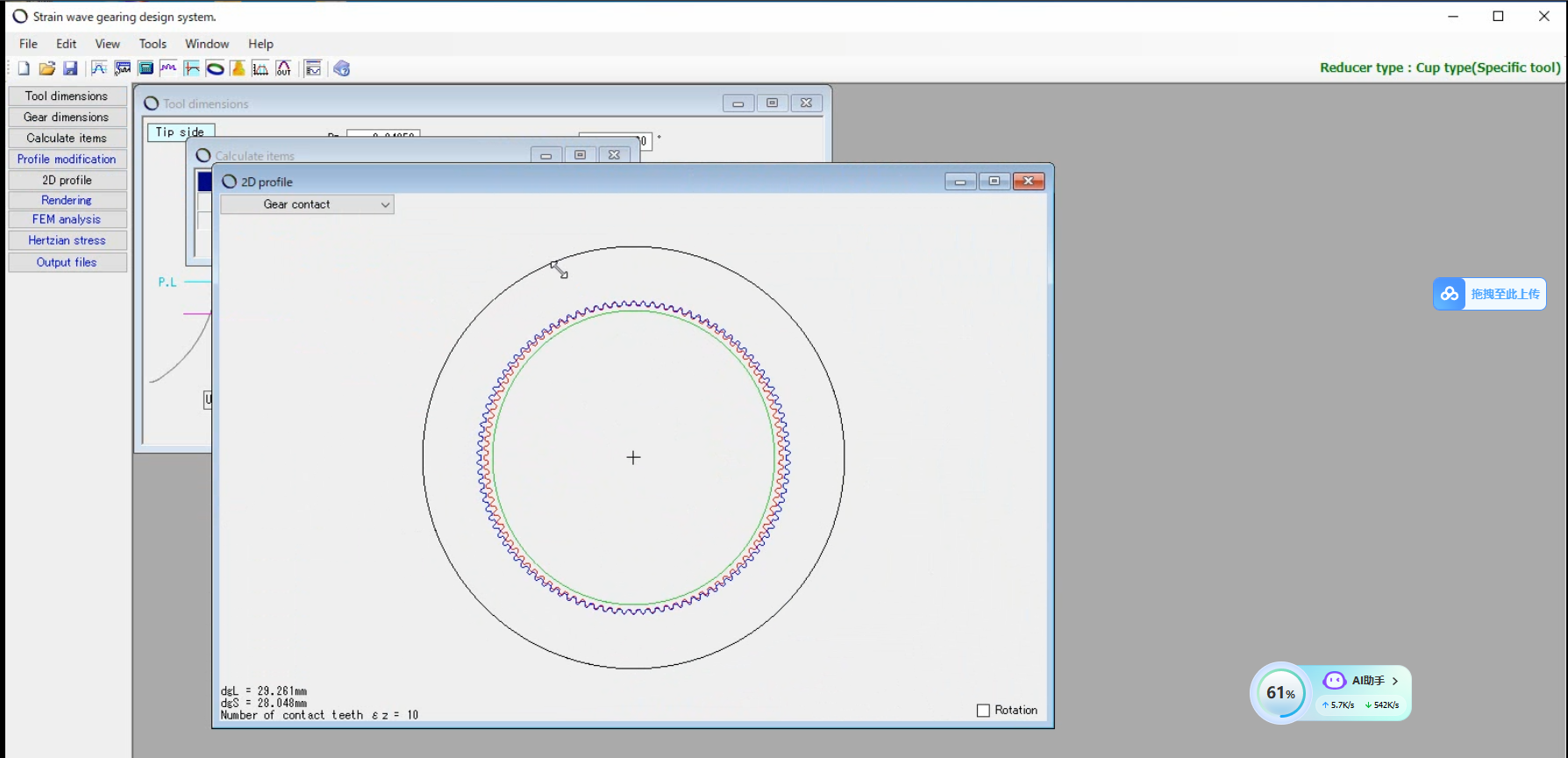The width and height of the screenshot is (1568, 758).
Task: Open the Window menu
Action: click(207, 44)
